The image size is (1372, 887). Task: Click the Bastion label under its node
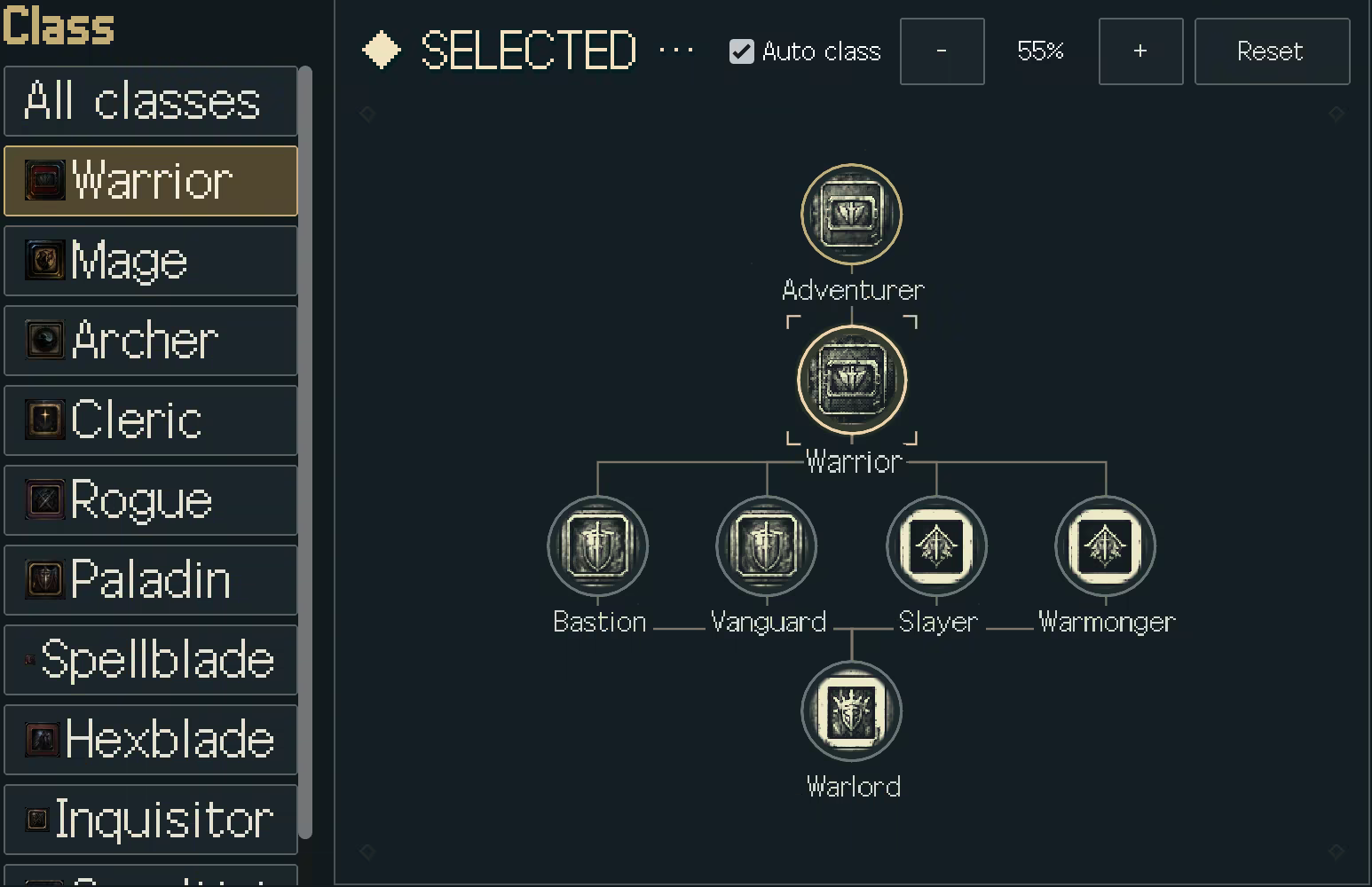point(599,622)
